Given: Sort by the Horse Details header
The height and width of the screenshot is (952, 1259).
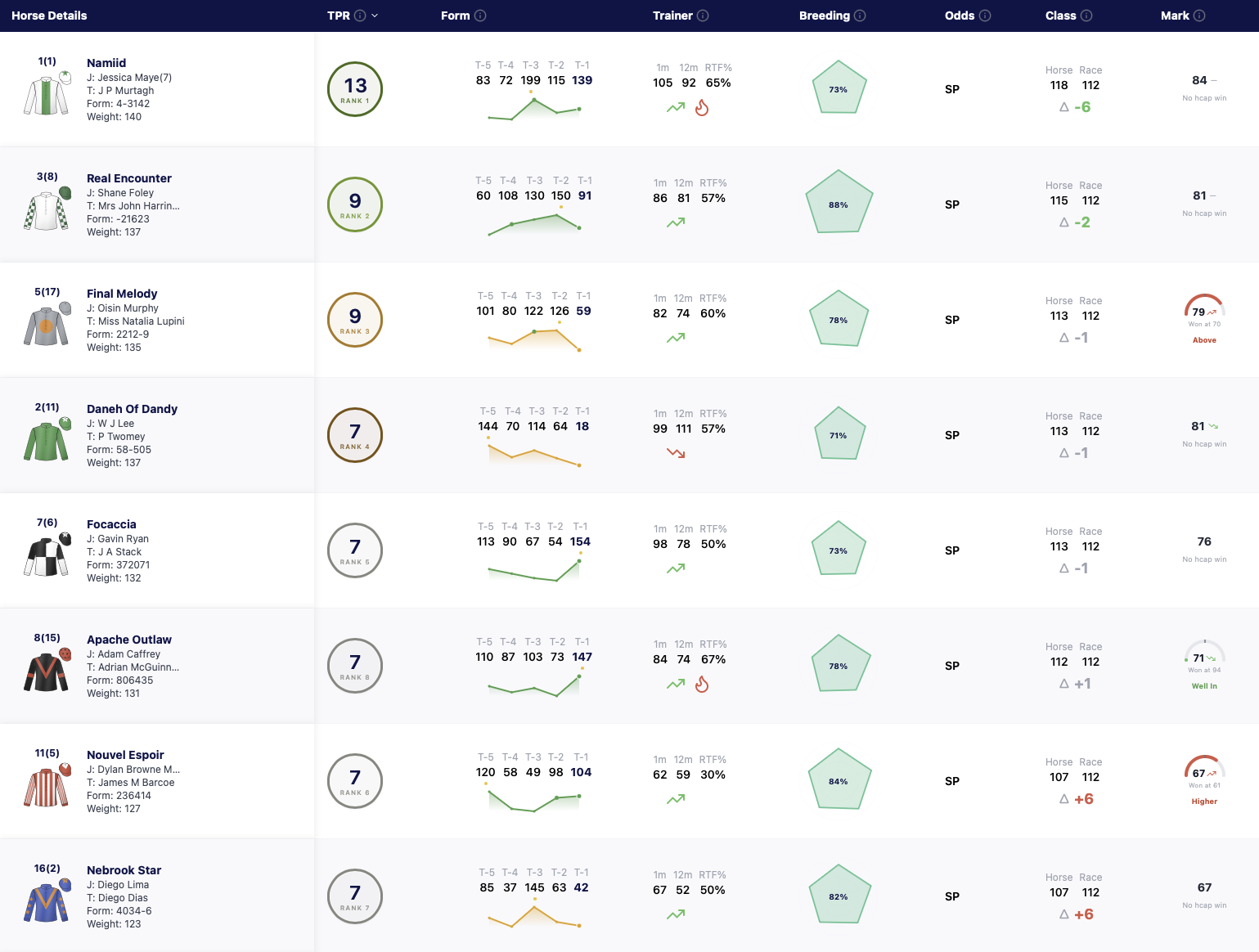Looking at the screenshot, I should tap(49, 16).
